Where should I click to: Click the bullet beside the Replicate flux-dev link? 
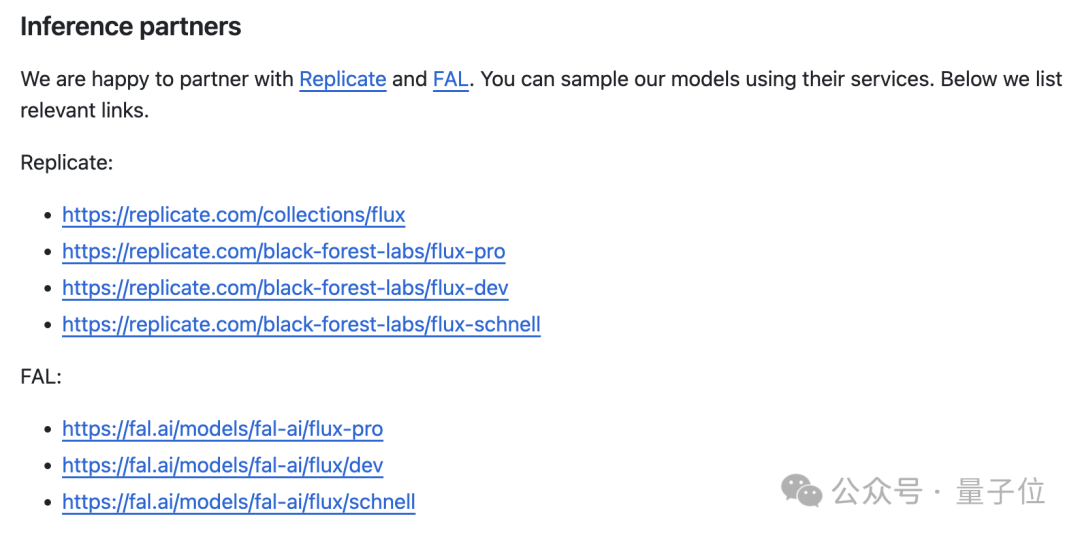click(48, 288)
